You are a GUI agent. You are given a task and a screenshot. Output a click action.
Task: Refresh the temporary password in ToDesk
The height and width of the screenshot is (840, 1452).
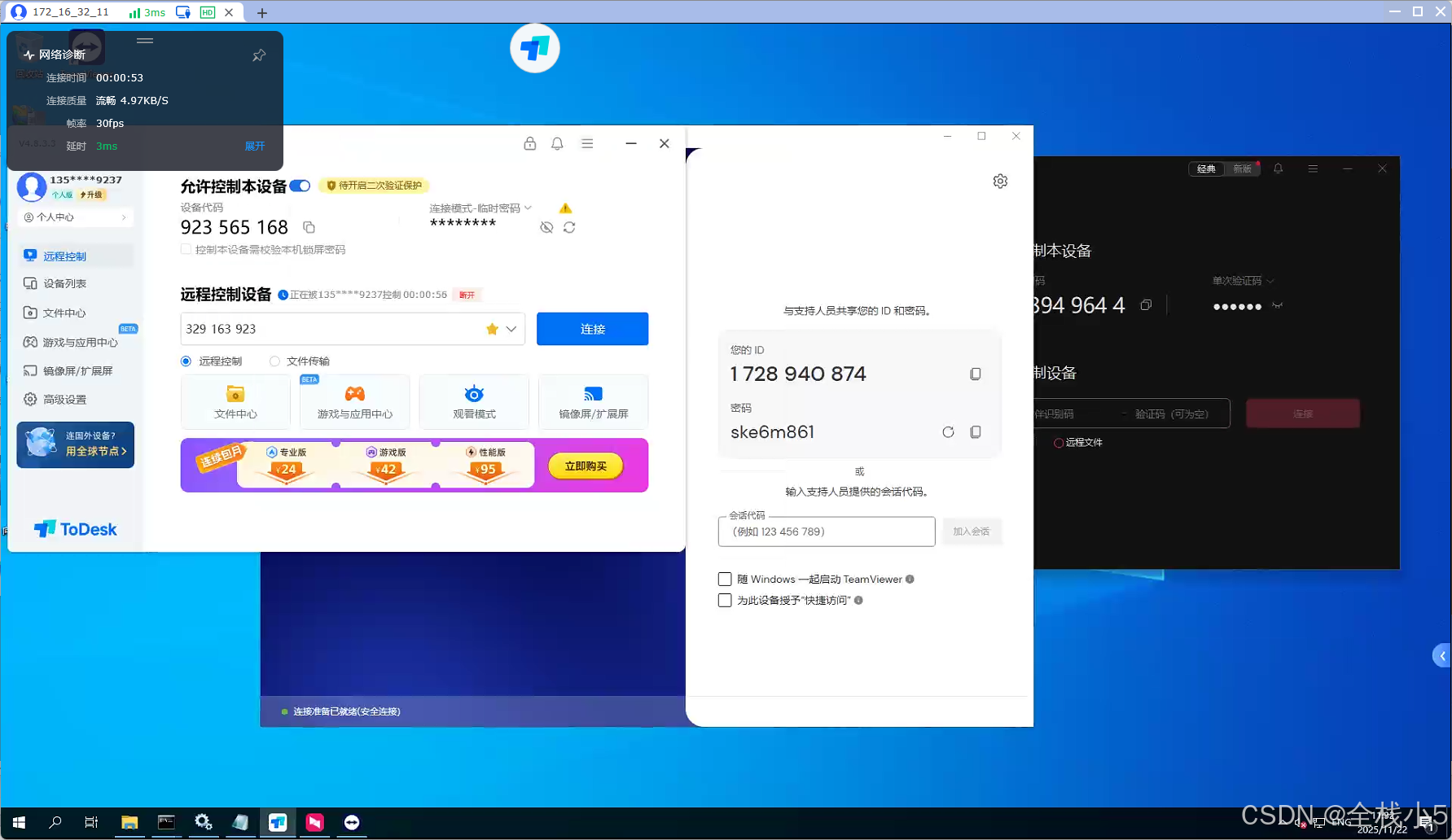click(x=569, y=227)
